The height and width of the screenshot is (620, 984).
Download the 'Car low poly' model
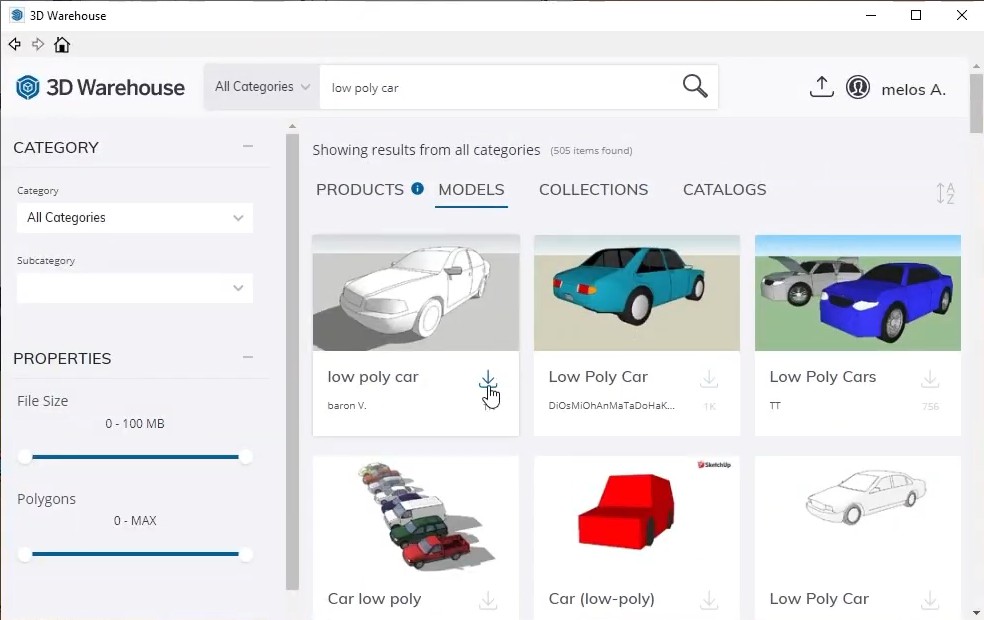point(488,600)
